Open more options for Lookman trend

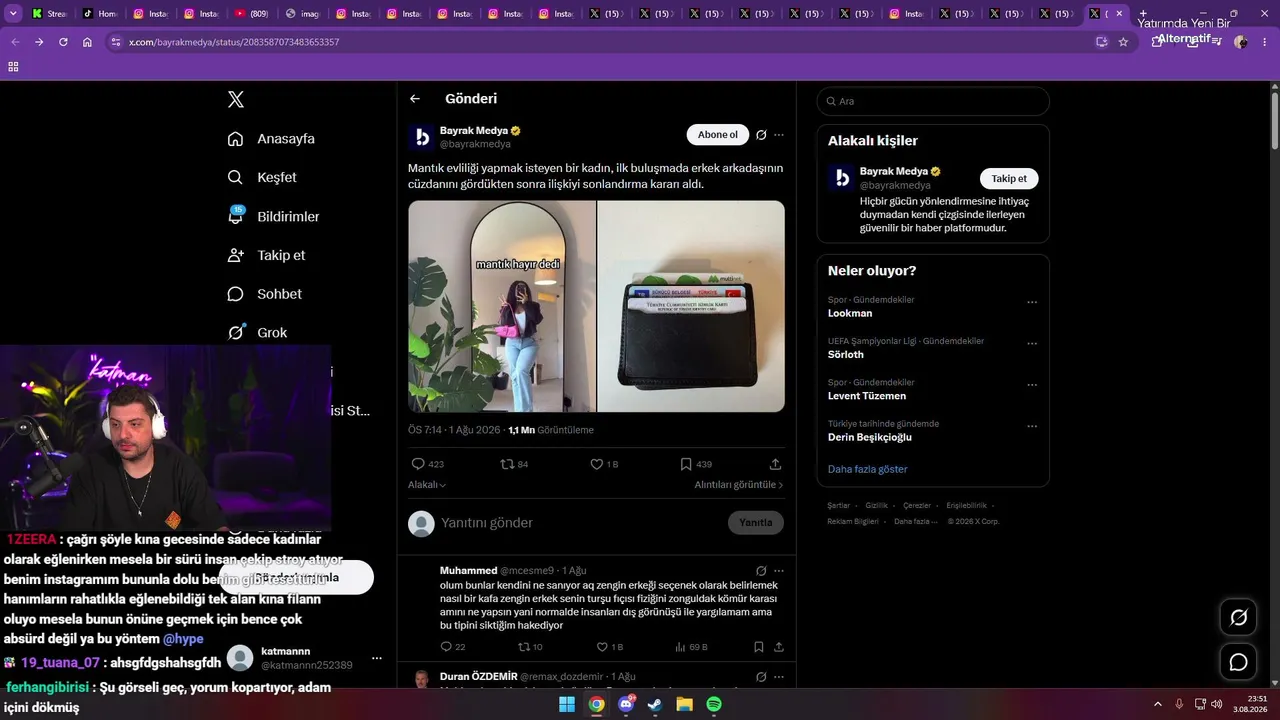(x=1032, y=302)
